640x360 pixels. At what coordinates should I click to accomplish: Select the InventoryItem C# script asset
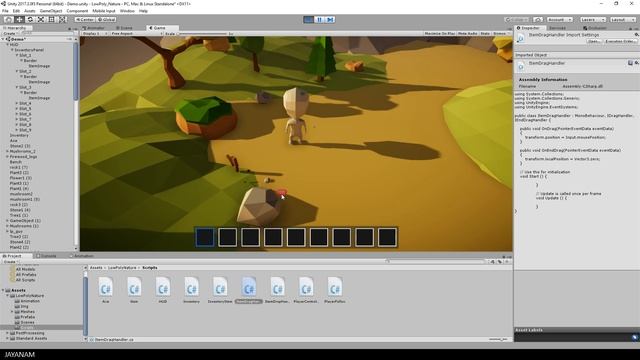coord(220,289)
